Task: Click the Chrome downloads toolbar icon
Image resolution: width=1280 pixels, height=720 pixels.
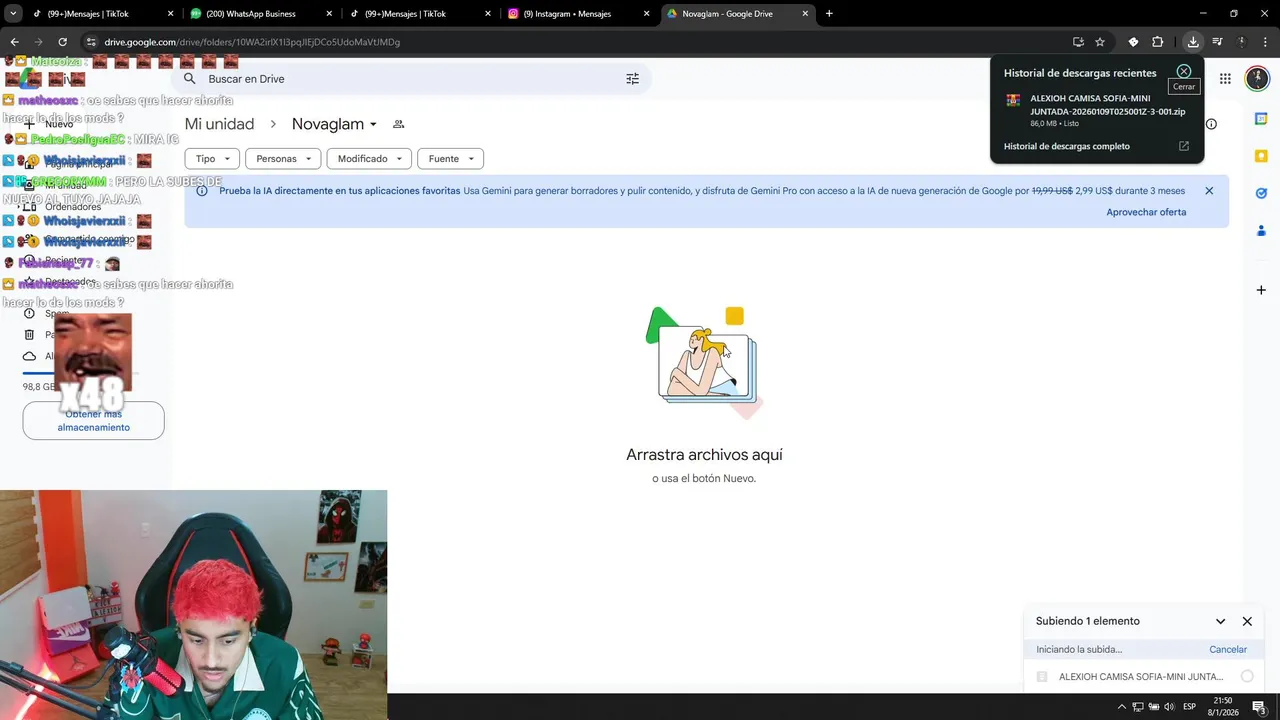Action: click(x=1193, y=42)
